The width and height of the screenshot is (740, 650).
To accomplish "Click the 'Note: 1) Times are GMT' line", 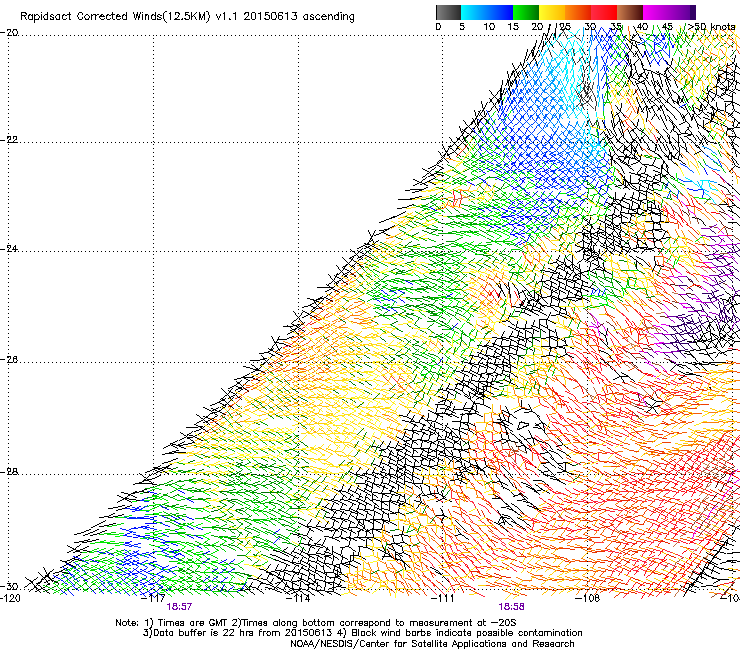I will (x=316, y=623).
